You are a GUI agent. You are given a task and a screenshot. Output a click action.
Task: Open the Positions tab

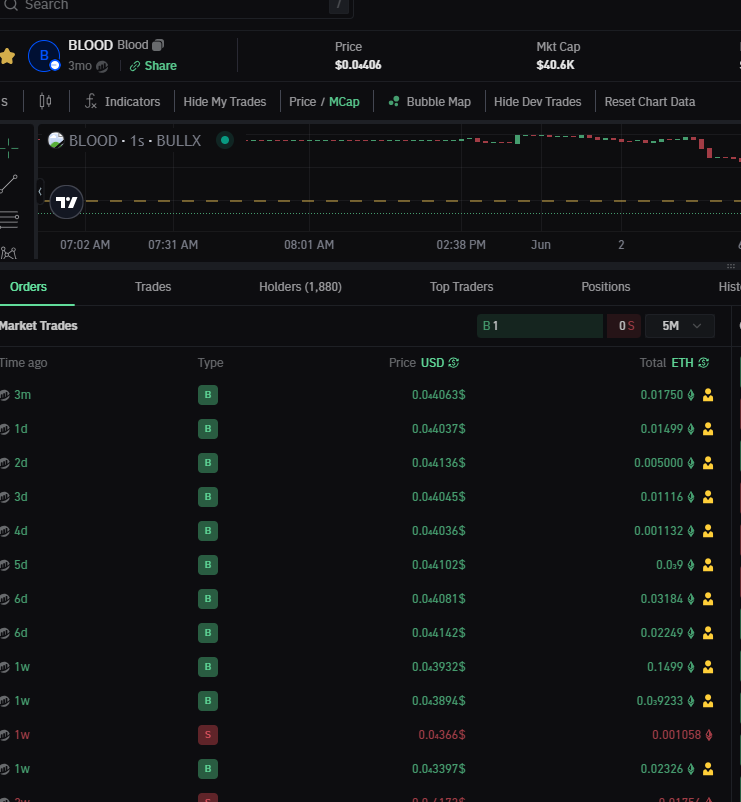pos(605,287)
